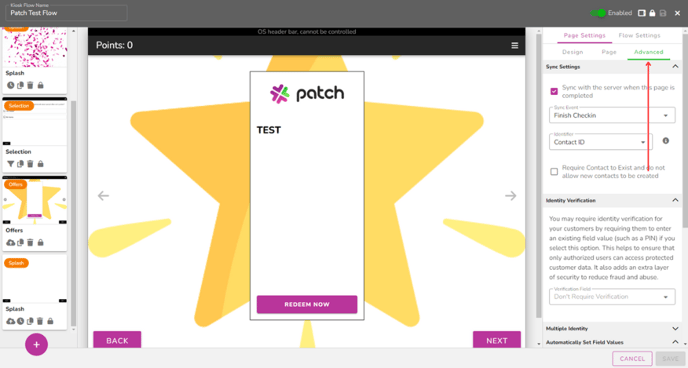The height and width of the screenshot is (368, 688).
Task: Delete the Selection page using trash icon
Action: (x=30, y=164)
